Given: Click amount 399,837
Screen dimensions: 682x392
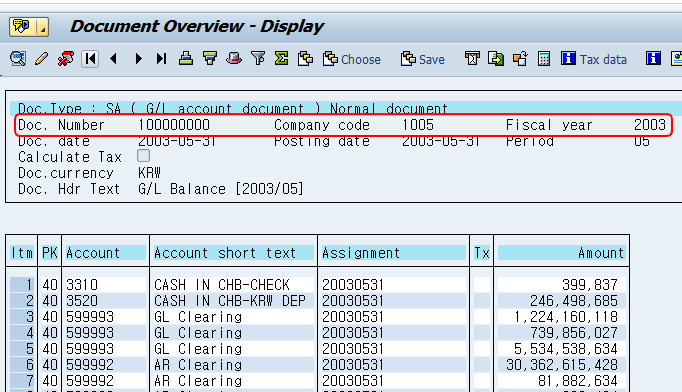Looking at the screenshot, I should (x=590, y=285).
